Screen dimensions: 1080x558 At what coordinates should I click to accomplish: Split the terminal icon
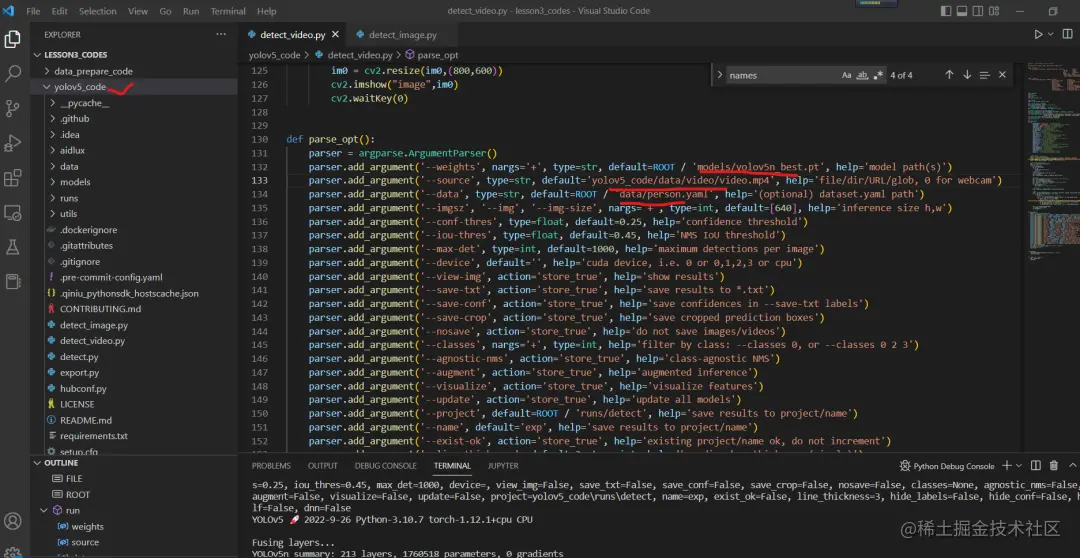coord(1036,466)
